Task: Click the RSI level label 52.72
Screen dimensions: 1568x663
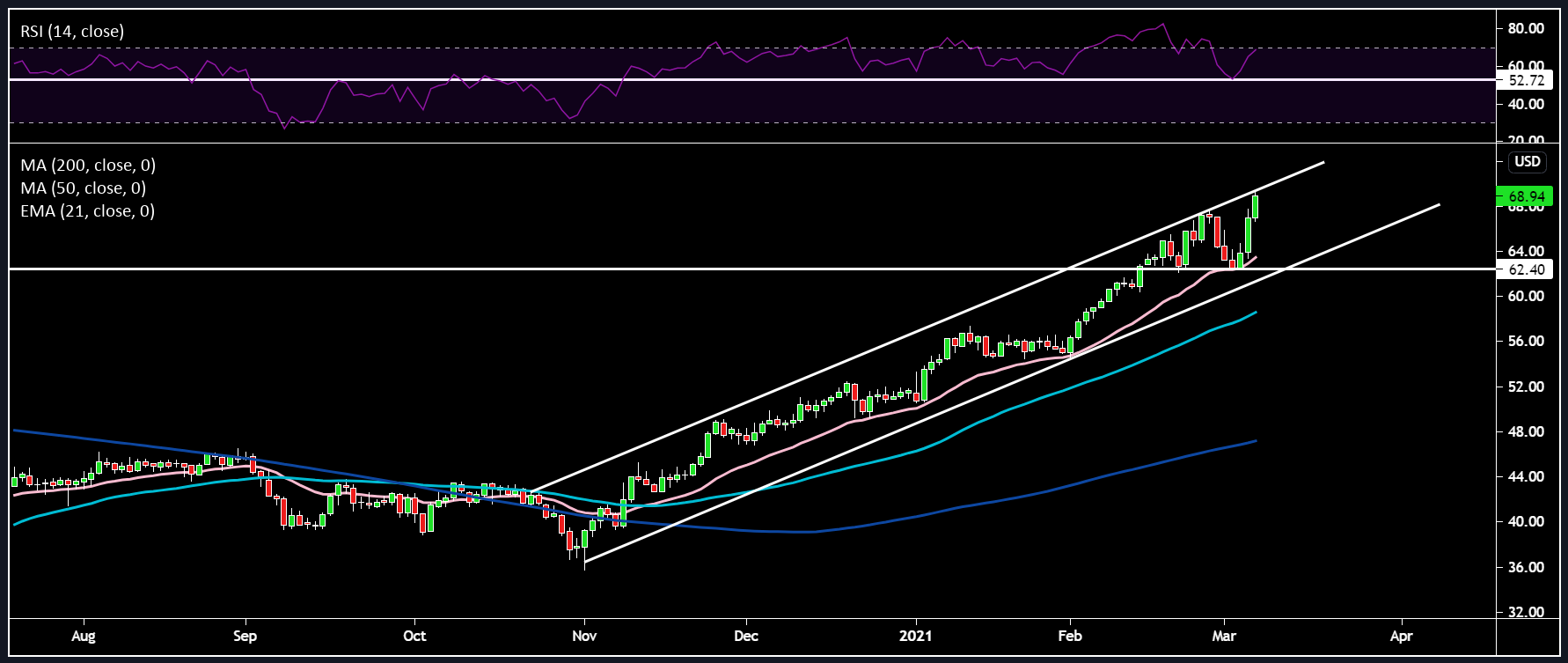Action: click(x=1526, y=80)
